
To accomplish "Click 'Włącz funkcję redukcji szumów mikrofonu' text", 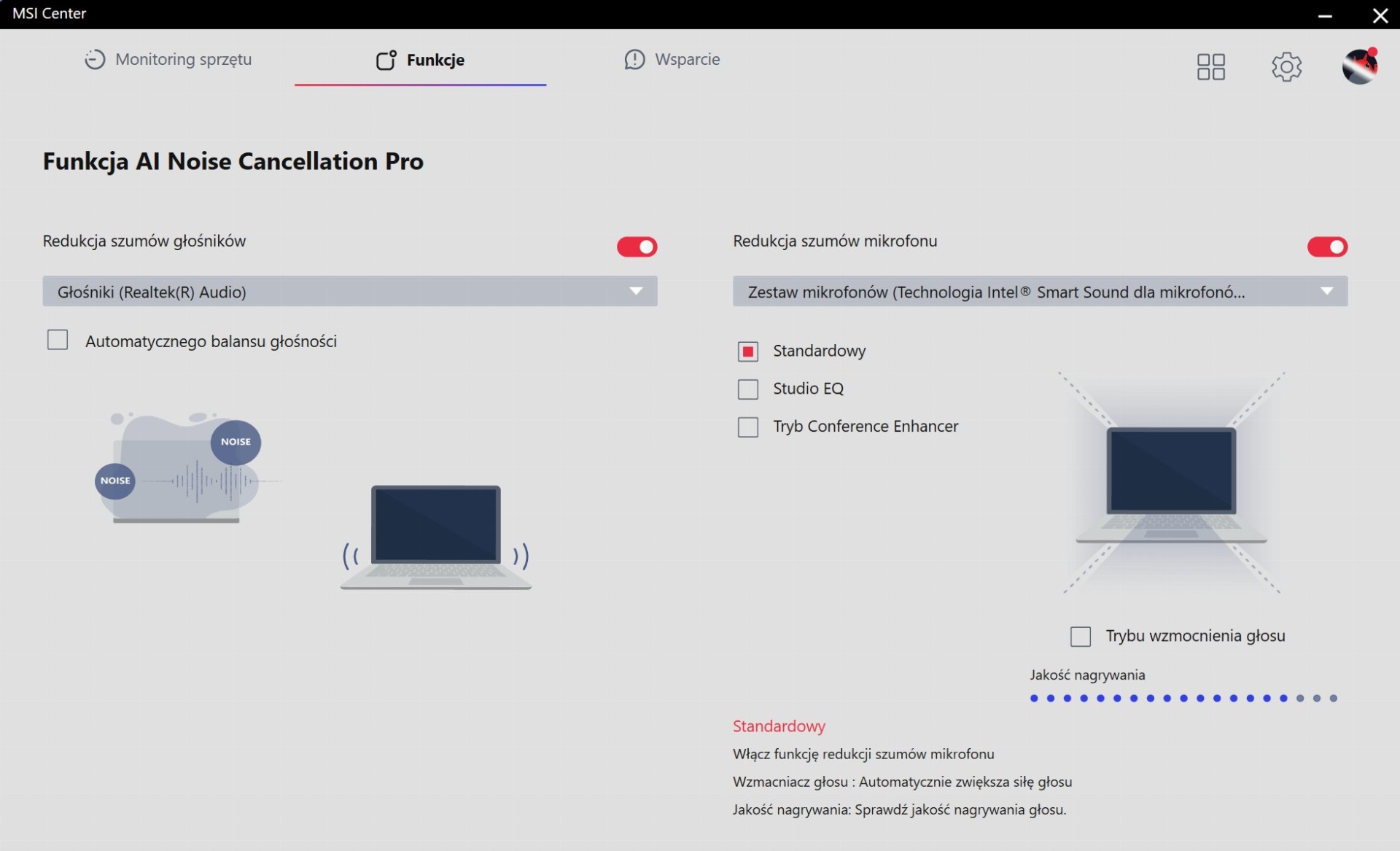I will [x=863, y=754].
